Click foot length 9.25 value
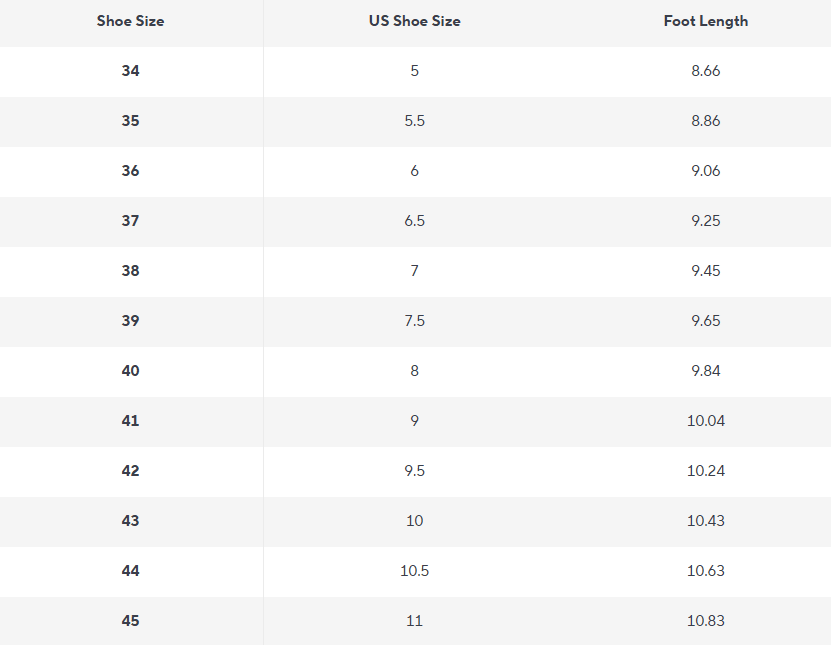The image size is (831, 645). [x=705, y=221]
